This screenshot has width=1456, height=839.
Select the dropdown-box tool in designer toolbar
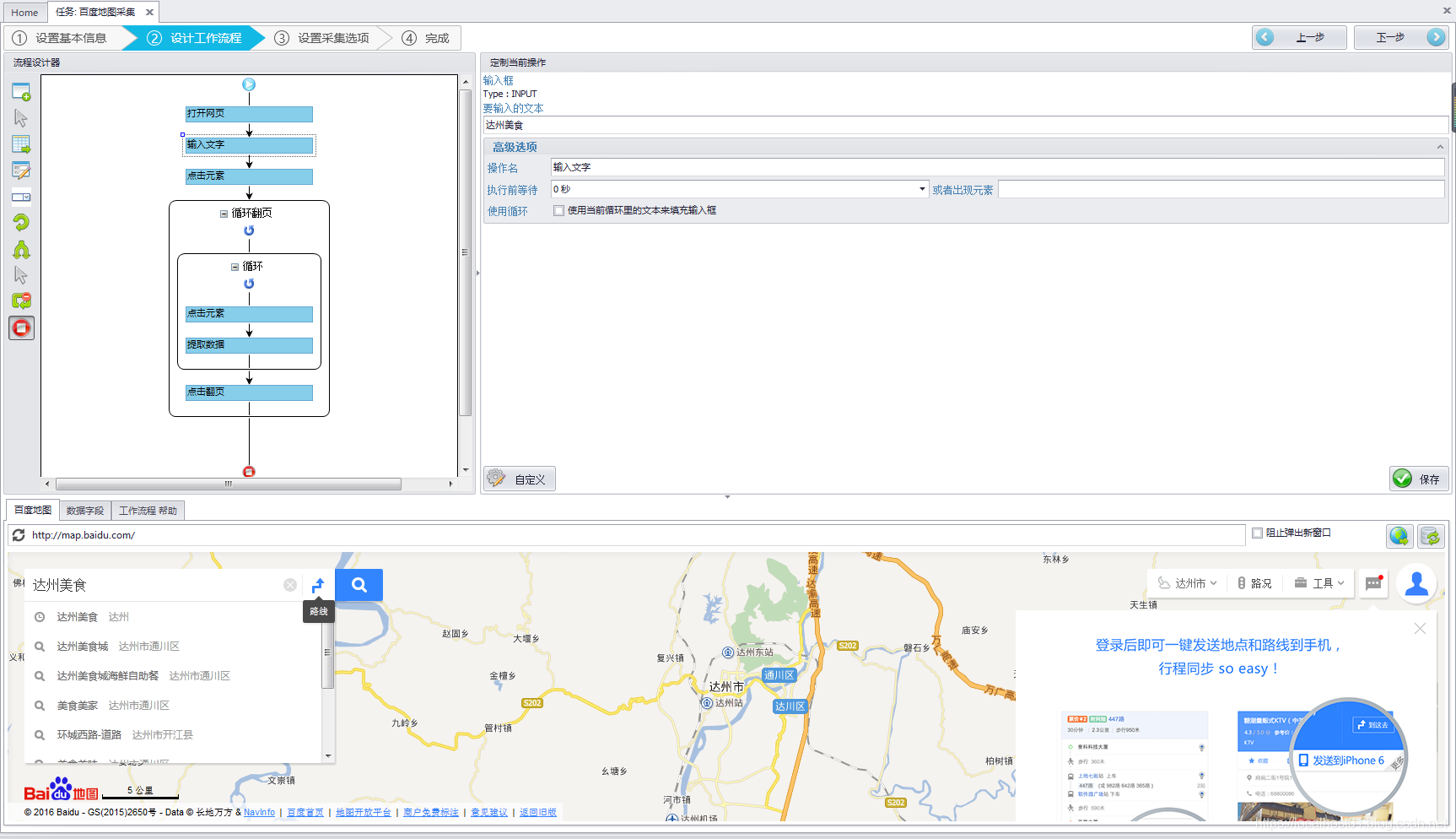click(x=21, y=197)
